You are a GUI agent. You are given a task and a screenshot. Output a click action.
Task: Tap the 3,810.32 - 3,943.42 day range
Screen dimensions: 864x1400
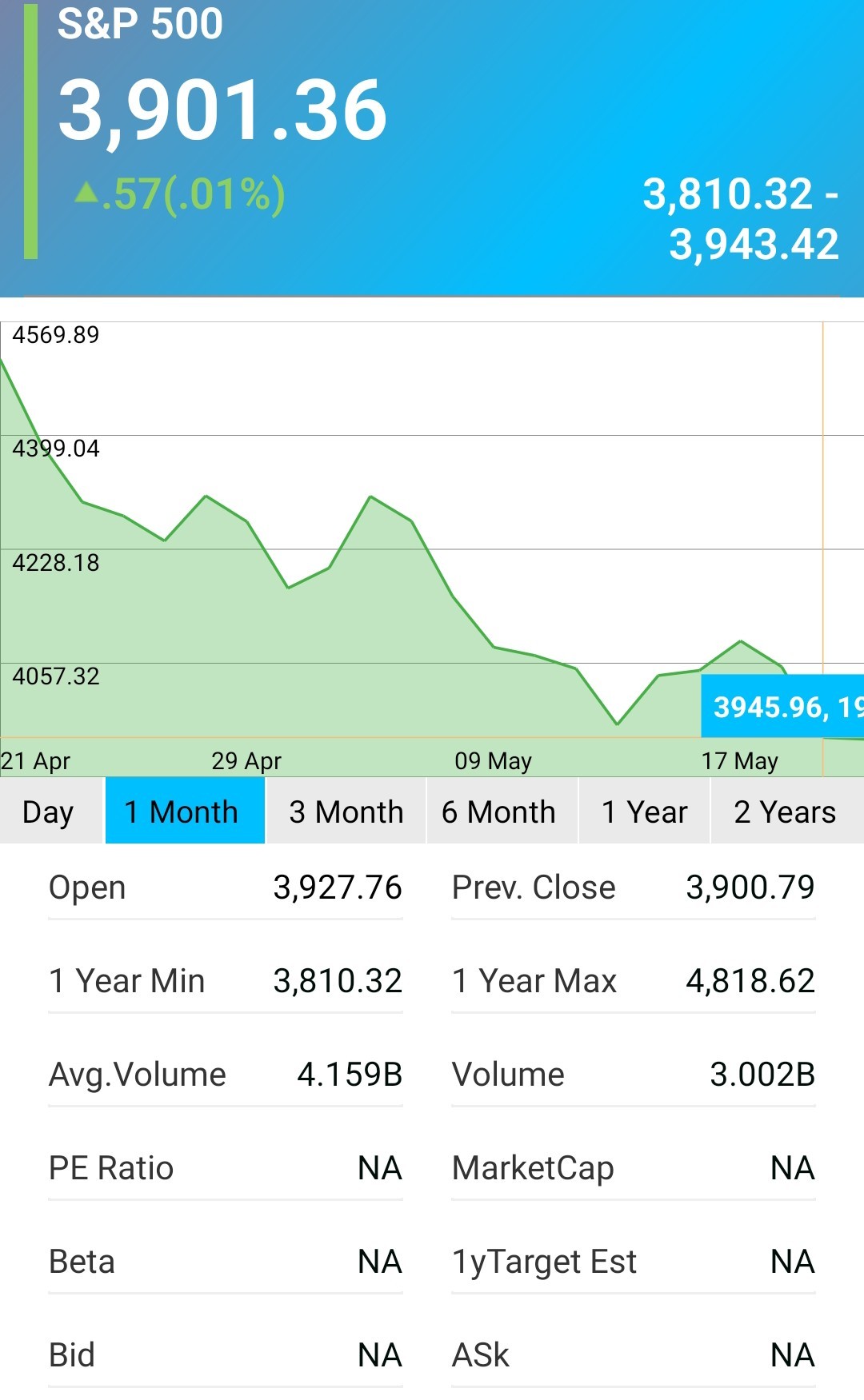pyautogui.click(x=741, y=218)
